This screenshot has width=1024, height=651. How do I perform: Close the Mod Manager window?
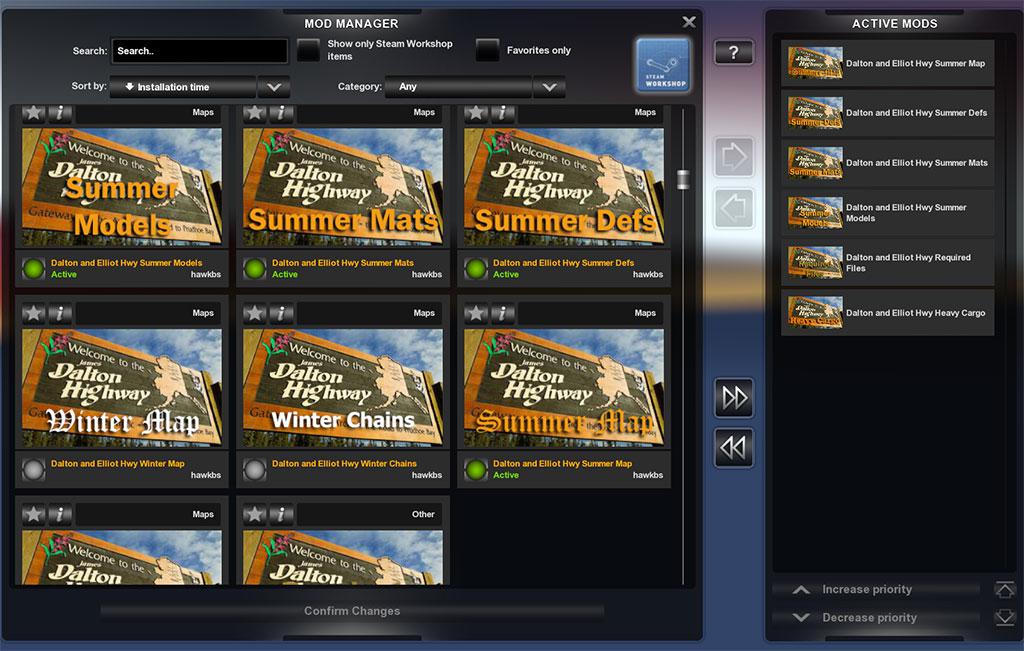(x=689, y=22)
